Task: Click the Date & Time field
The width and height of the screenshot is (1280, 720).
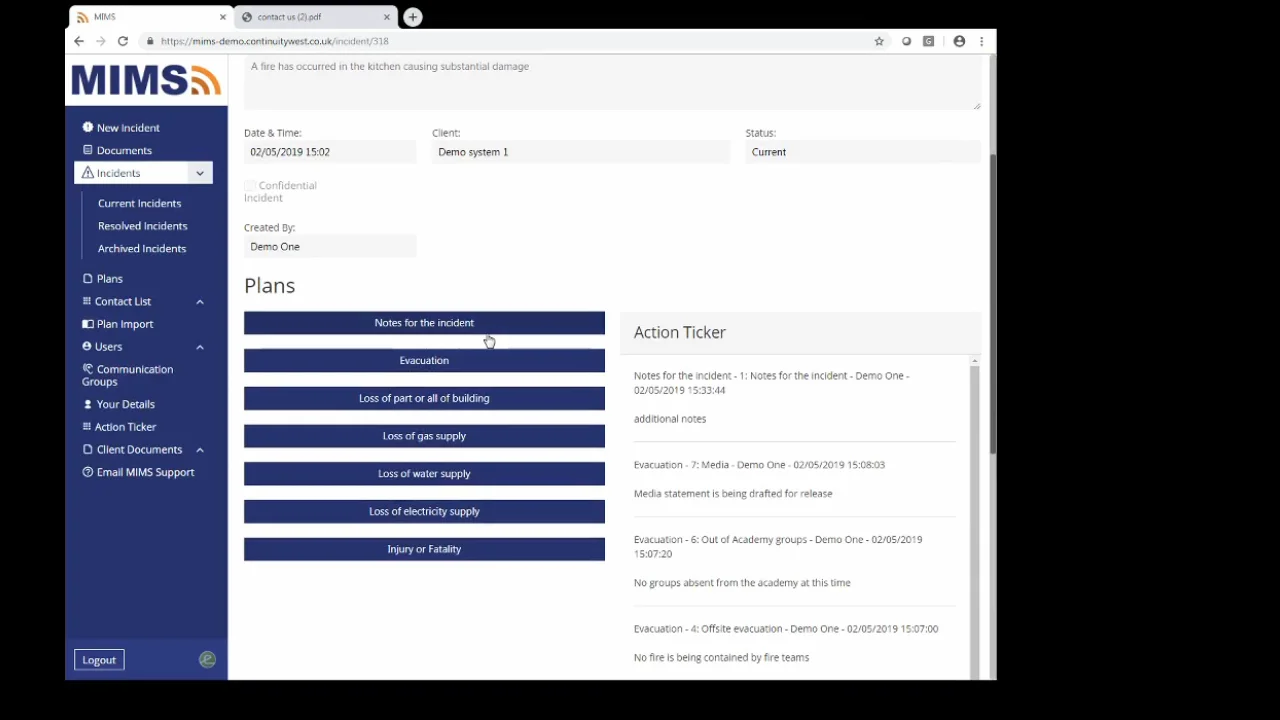Action: [330, 152]
